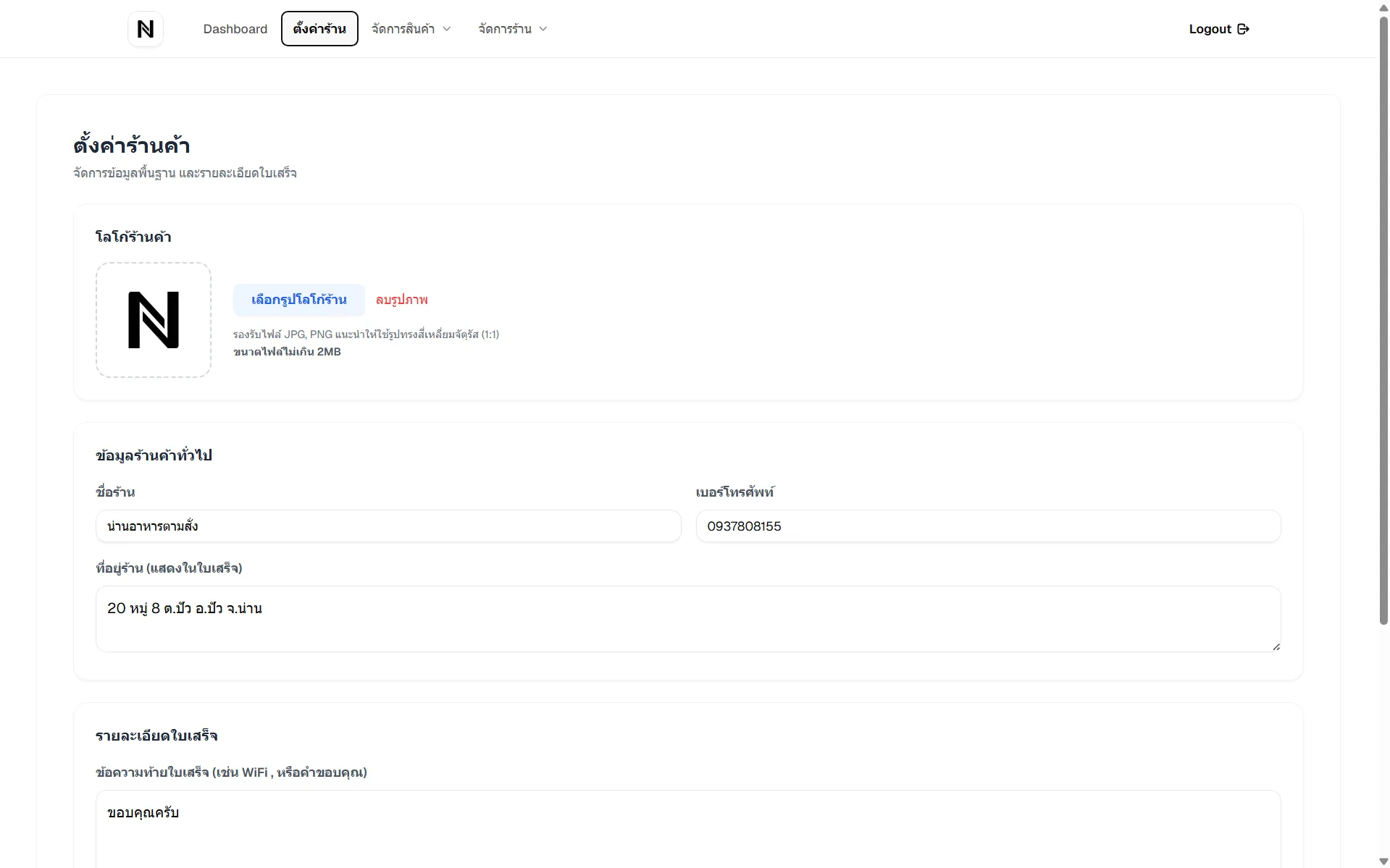
Task: Click ลบรูปภาพ to remove the logo
Action: pos(402,300)
